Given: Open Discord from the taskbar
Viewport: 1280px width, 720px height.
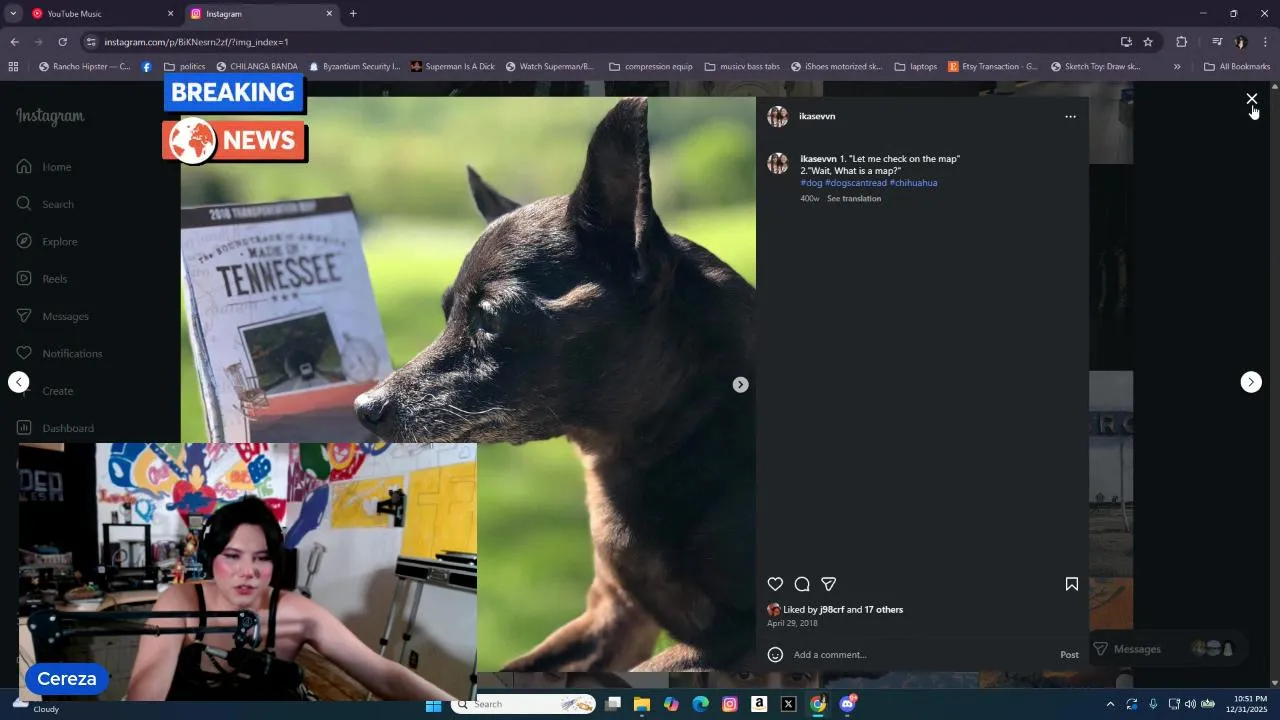Looking at the screenshot, I should click(x=848, y=705).
